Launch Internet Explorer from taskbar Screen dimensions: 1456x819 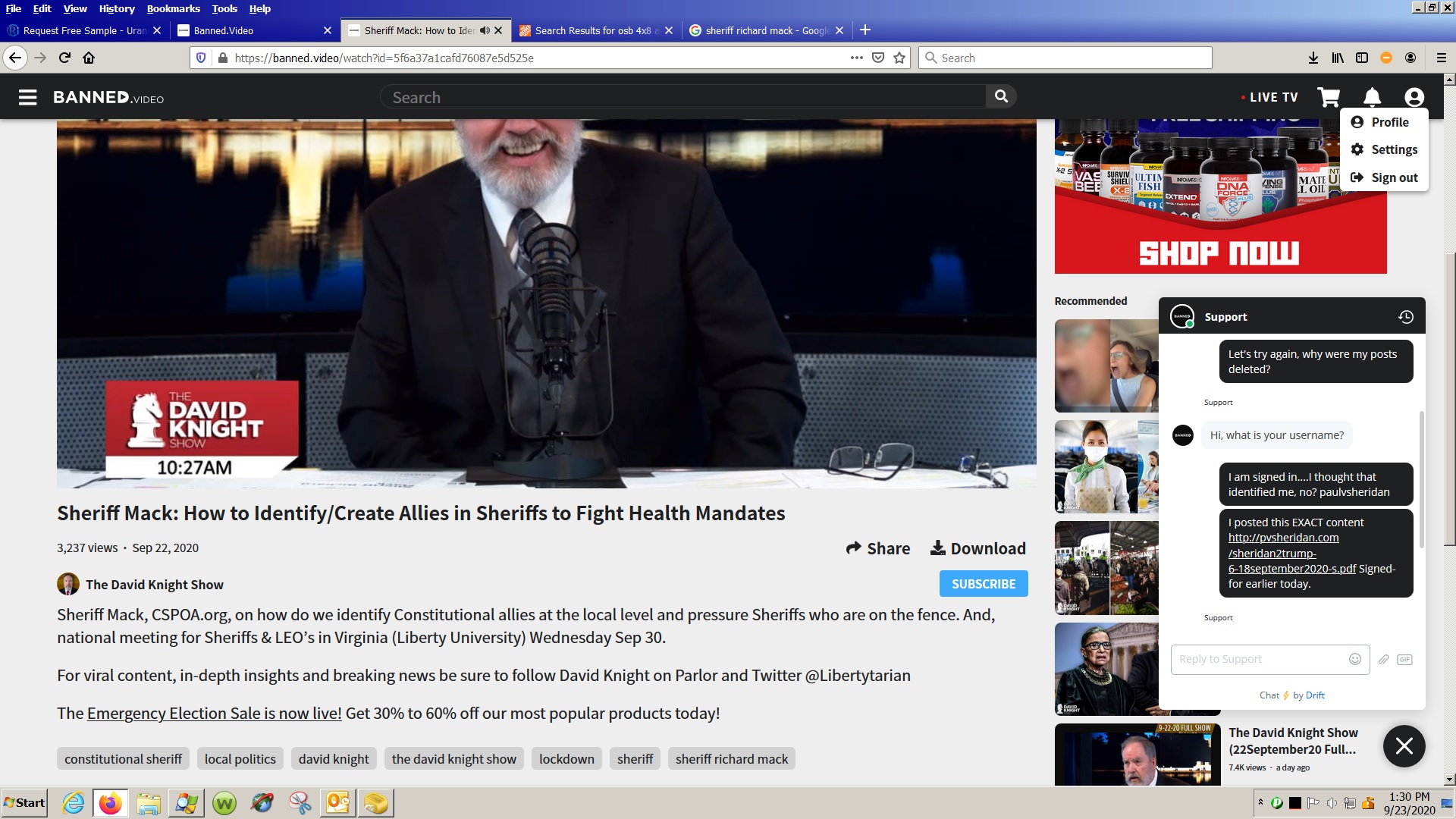tap(74, 803)
